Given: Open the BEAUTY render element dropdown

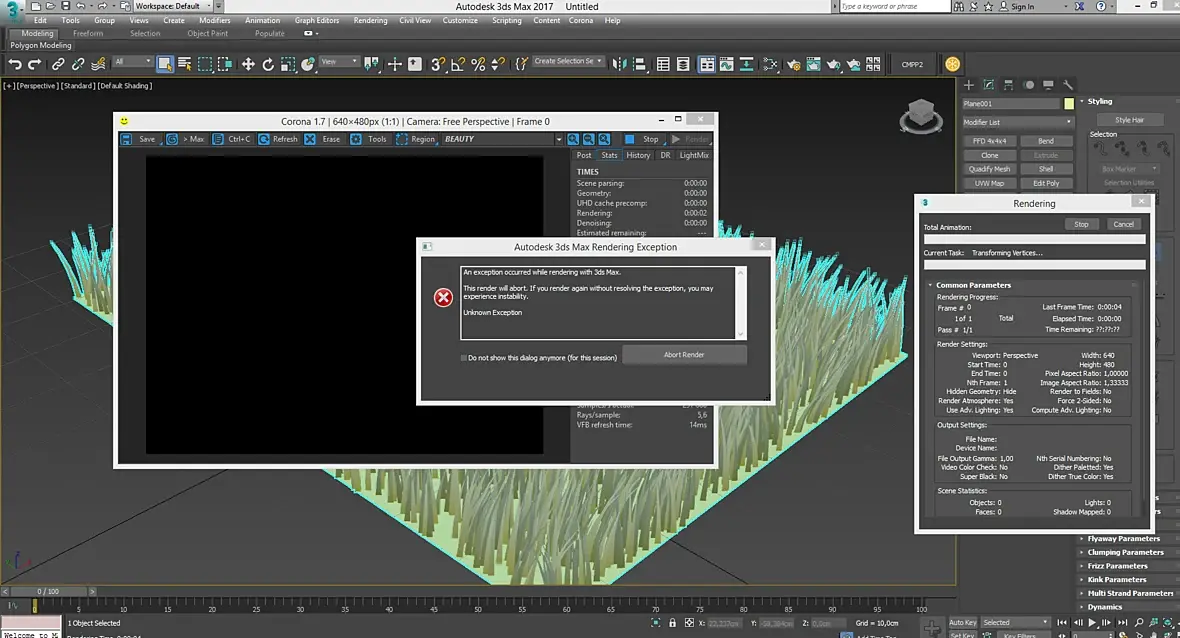Looking at the screenshot, I should click(500, 139).
